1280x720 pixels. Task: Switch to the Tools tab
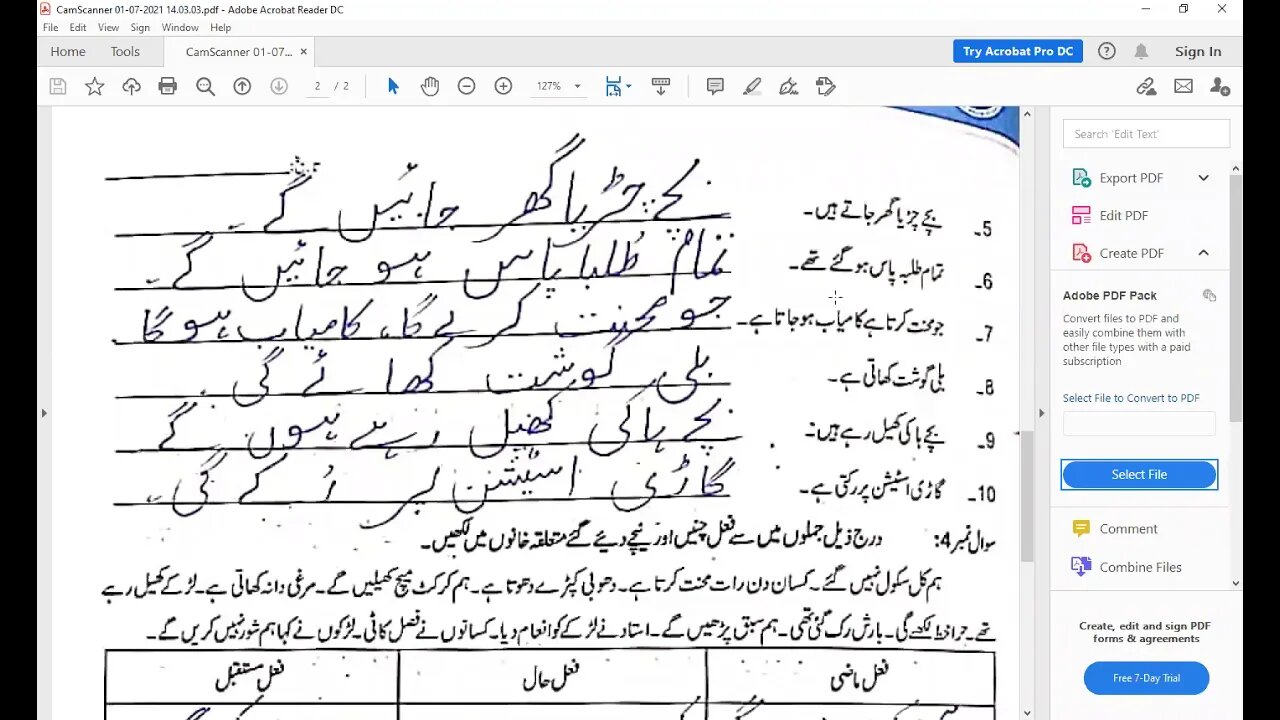tap(125, 51)
